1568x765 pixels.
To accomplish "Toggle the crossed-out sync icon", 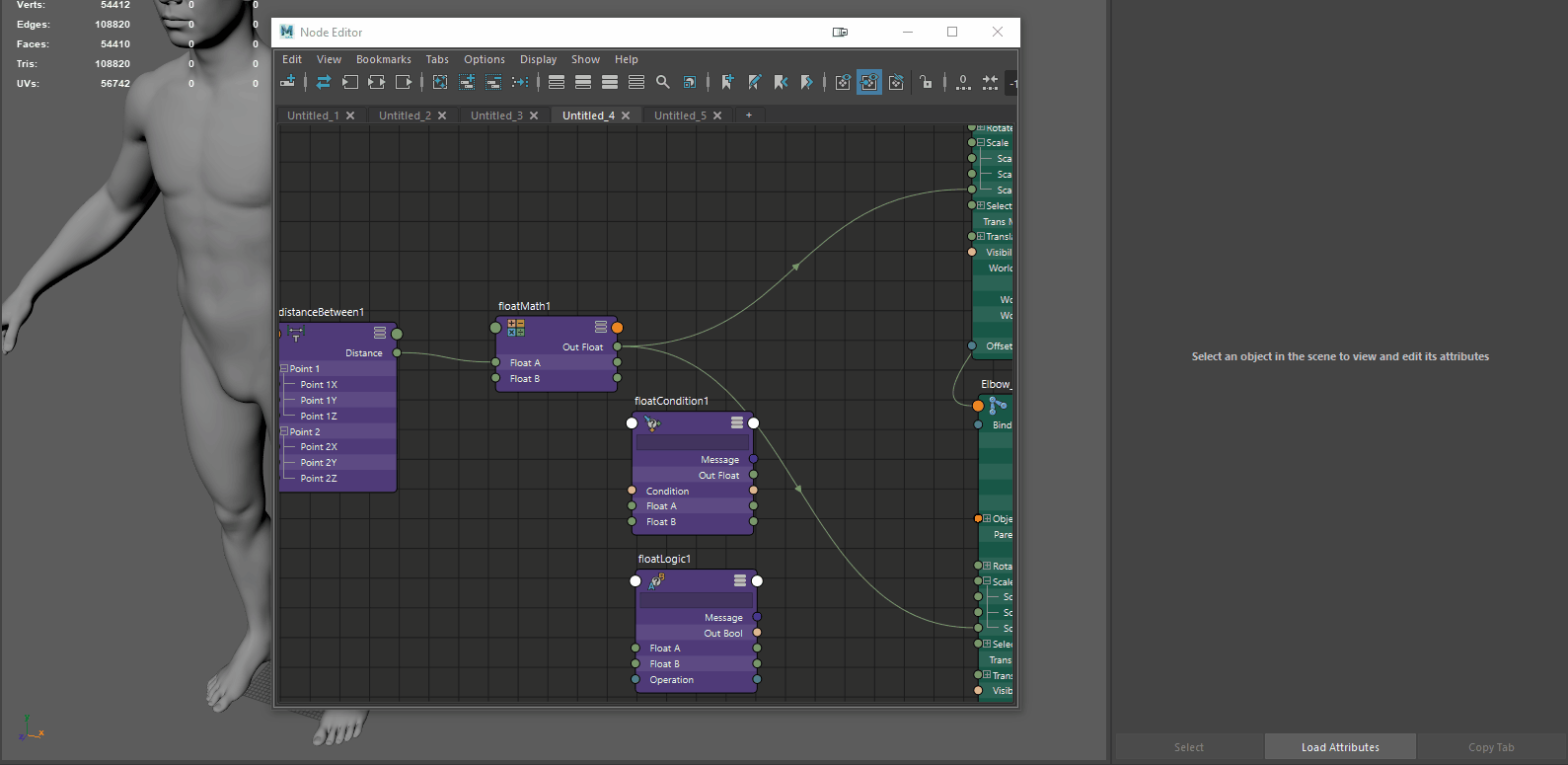I will coord(896,82).
